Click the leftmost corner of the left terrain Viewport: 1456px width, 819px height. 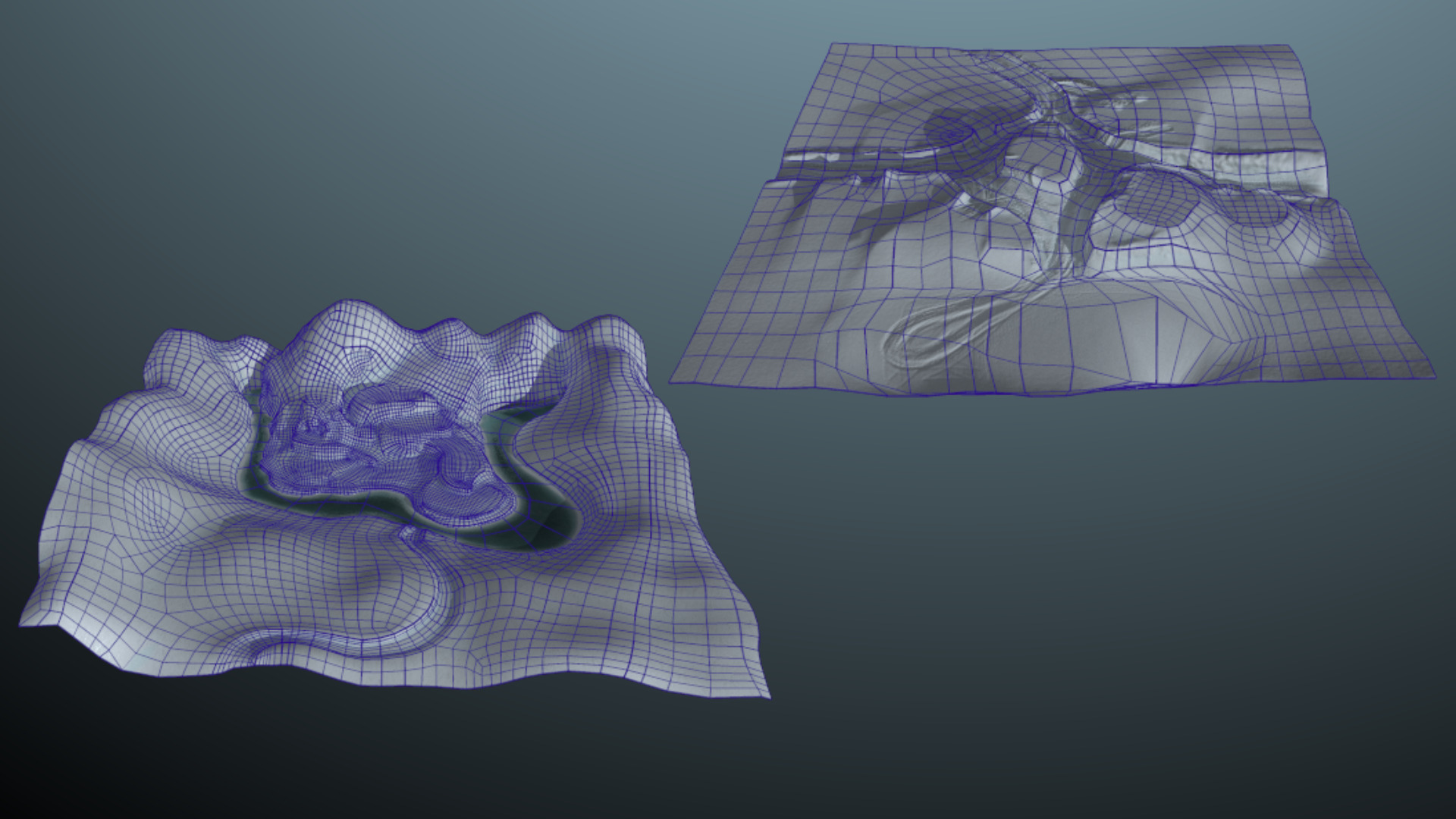(23, 622)
